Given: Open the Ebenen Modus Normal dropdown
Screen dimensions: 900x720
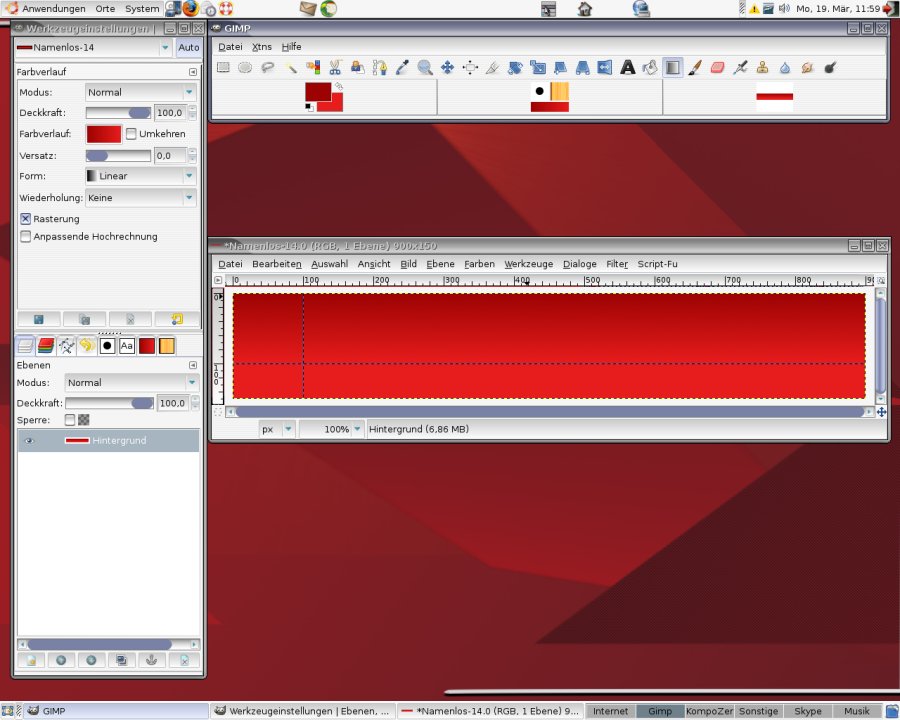Looking at the screenshot, I should pyautogui.click(x=131, y=382).
